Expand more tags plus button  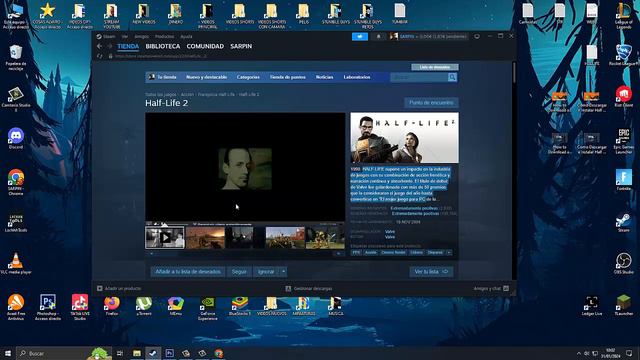(449, 253)
